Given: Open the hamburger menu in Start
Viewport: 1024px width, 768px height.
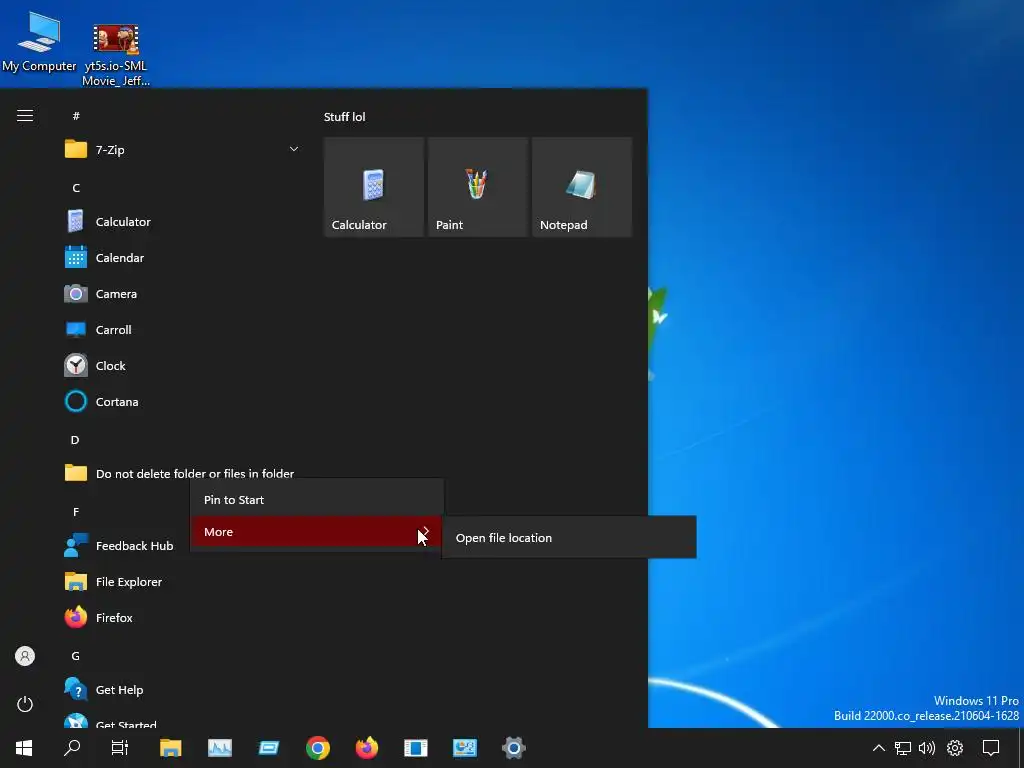Looking at the screenshot, I should tap(25, 116).
